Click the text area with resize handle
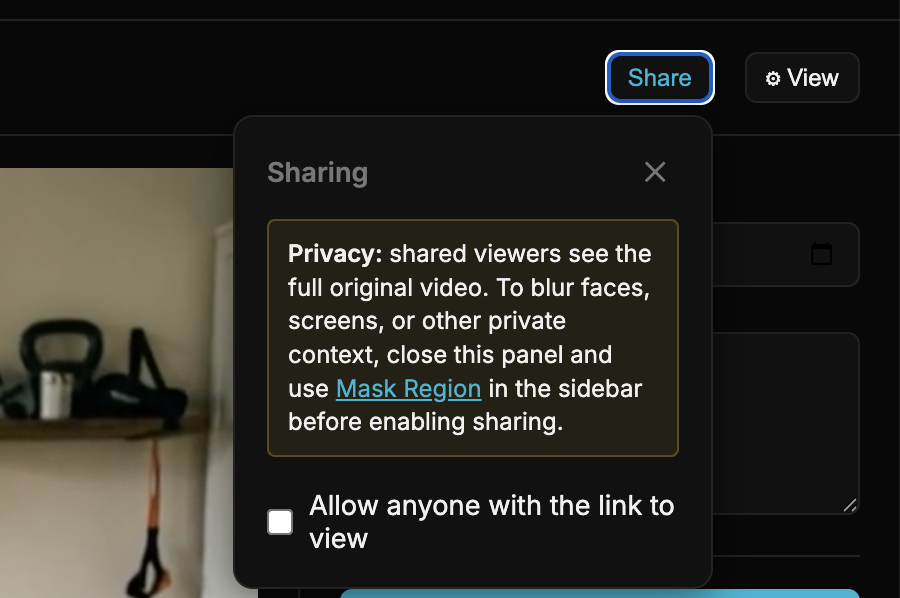 pos(786,423)
